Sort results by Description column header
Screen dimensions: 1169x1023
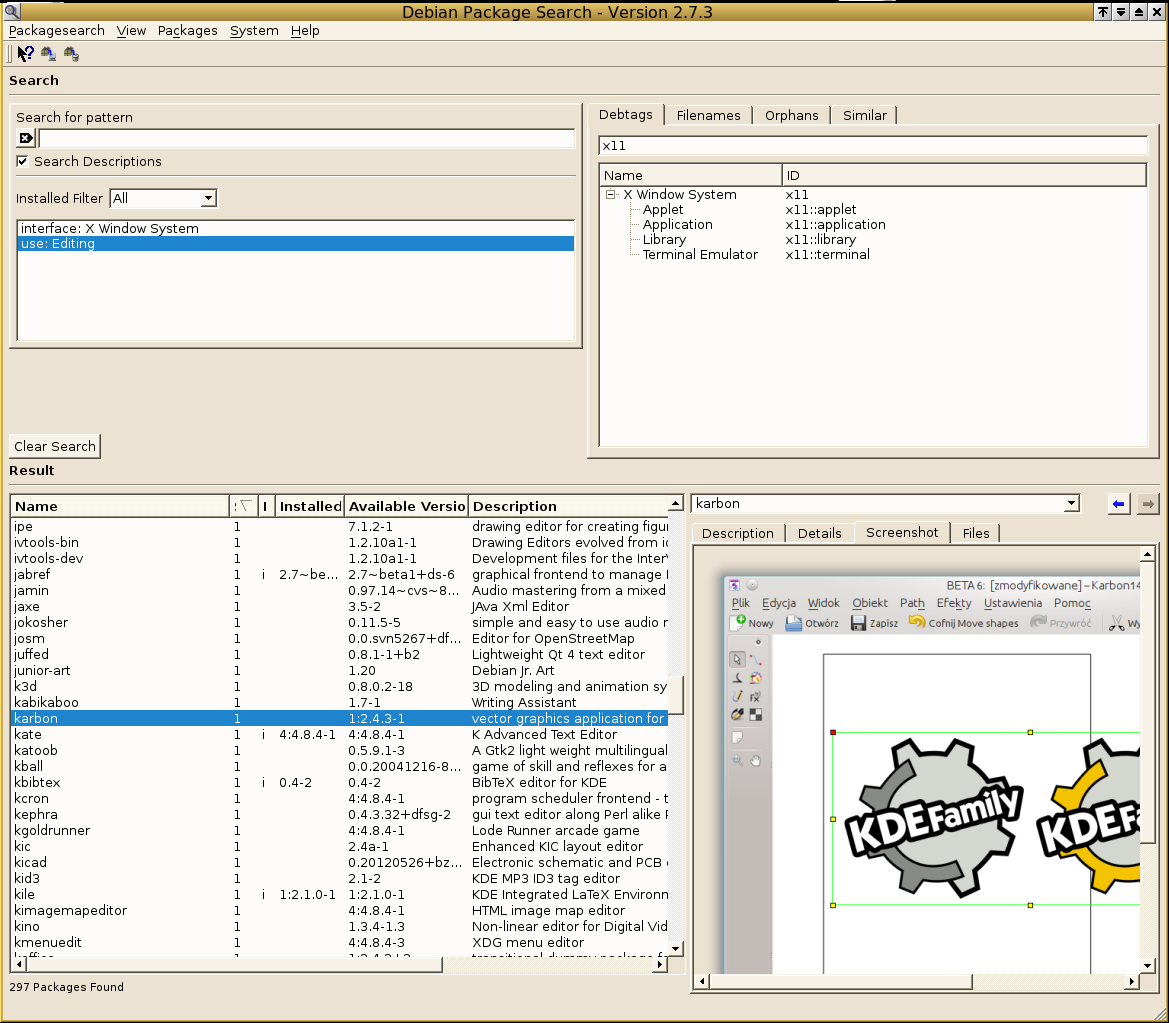[x=568, y=506]
